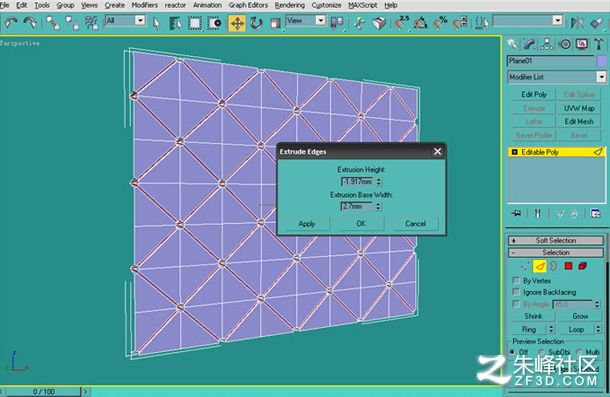Select the Move tool in toolbar
Screen dimensions: 610x397
[237, 23]
